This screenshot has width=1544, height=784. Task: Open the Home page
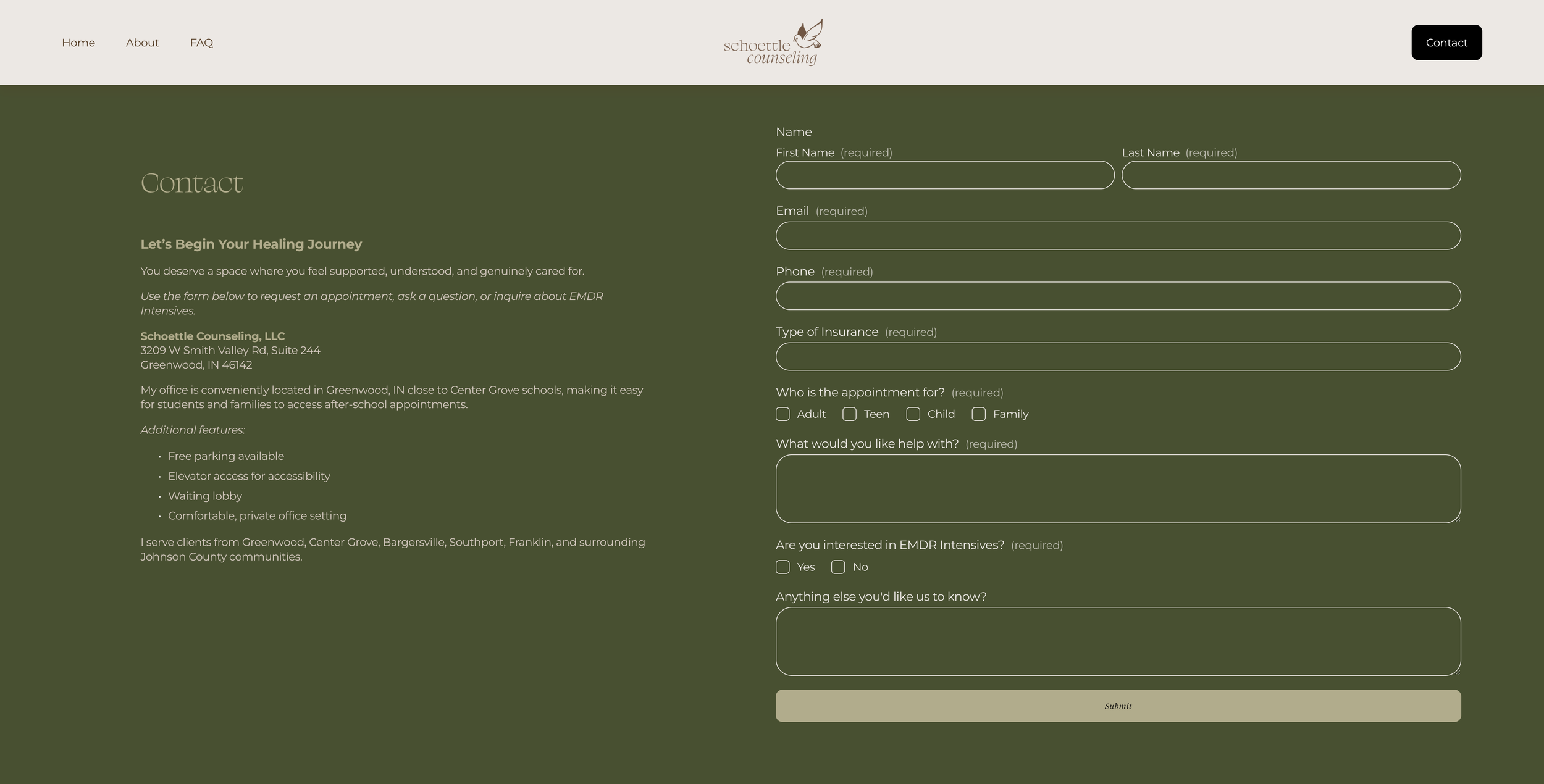pos(78,42)
